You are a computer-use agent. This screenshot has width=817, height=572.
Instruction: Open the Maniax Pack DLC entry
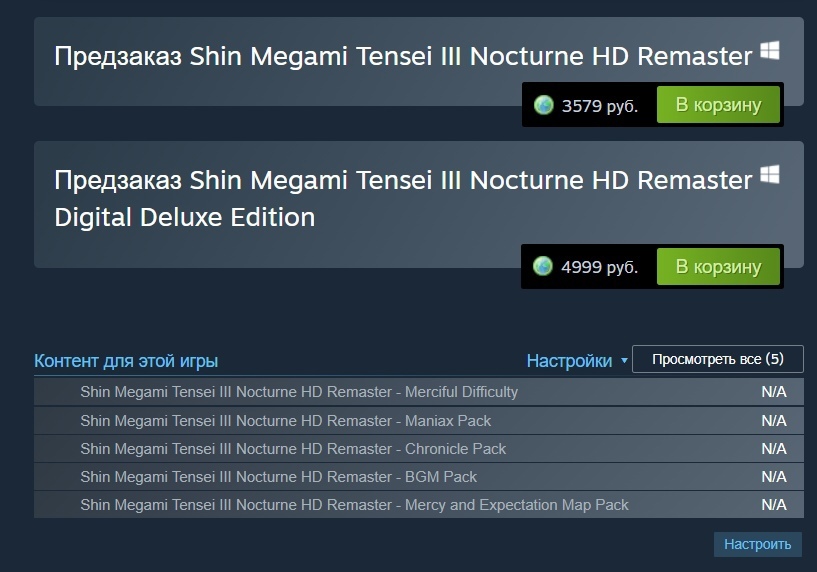tap(286, 421)
